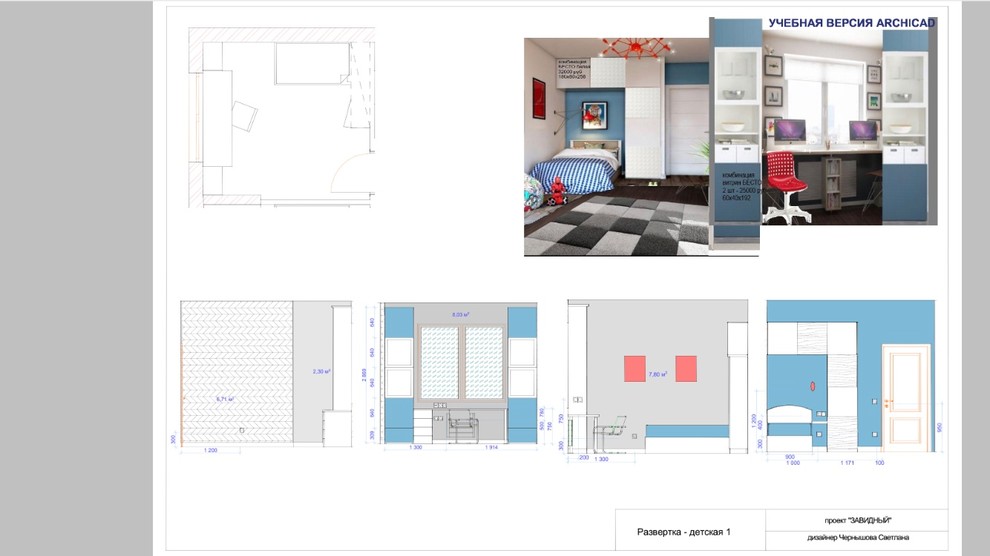Click the 5,71 m² area label
This screenshot has height=556, width=990.
(225, 399)
